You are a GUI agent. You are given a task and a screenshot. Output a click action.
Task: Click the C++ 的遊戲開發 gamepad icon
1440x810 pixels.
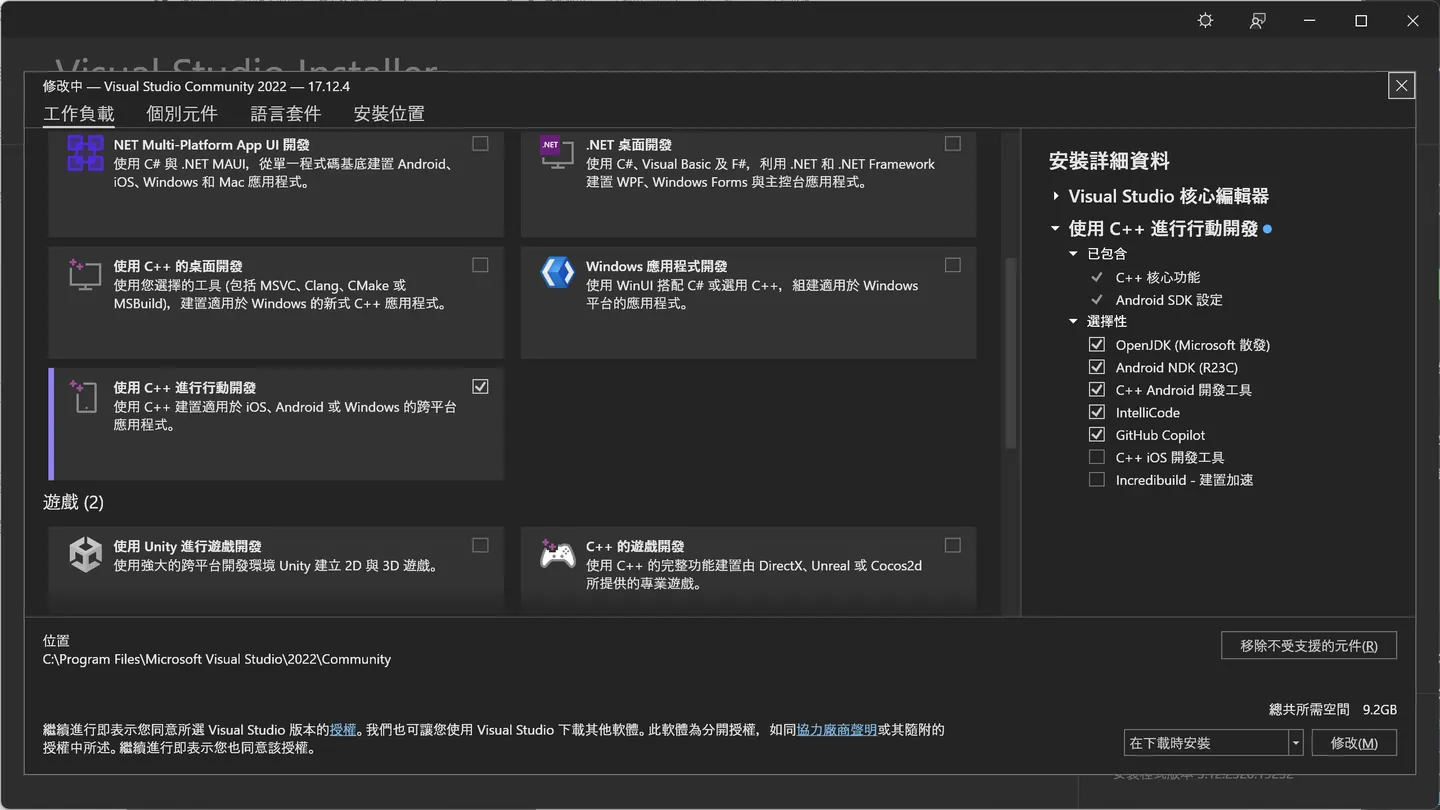point(557,554)
